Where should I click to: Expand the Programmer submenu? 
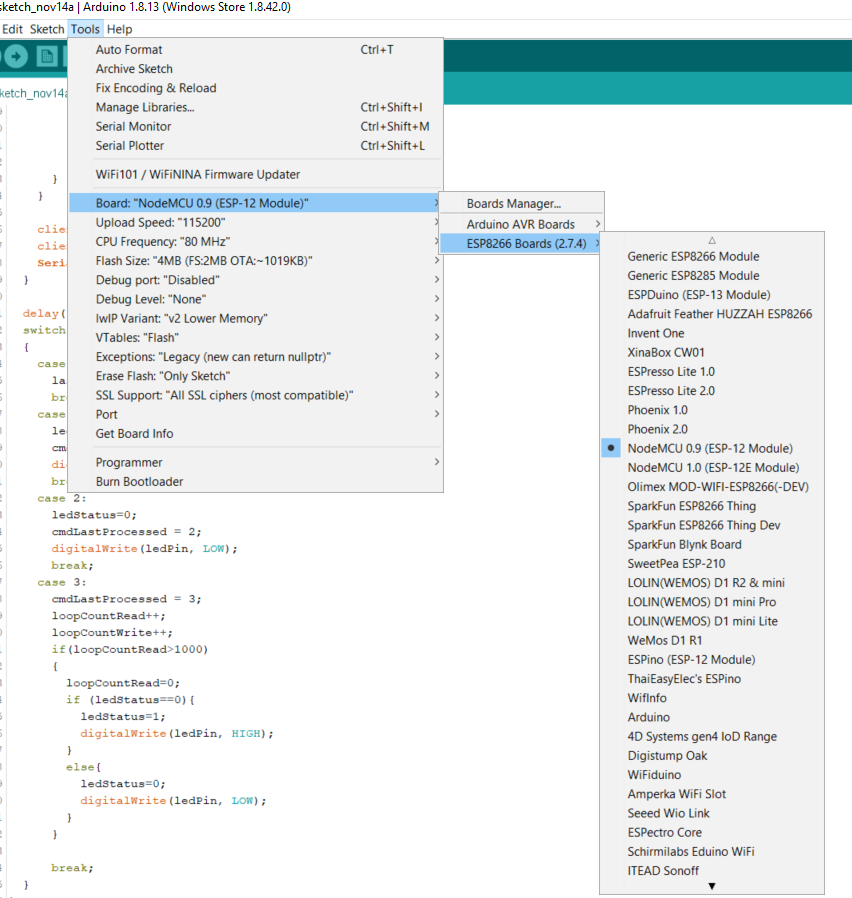click(256, 462)
